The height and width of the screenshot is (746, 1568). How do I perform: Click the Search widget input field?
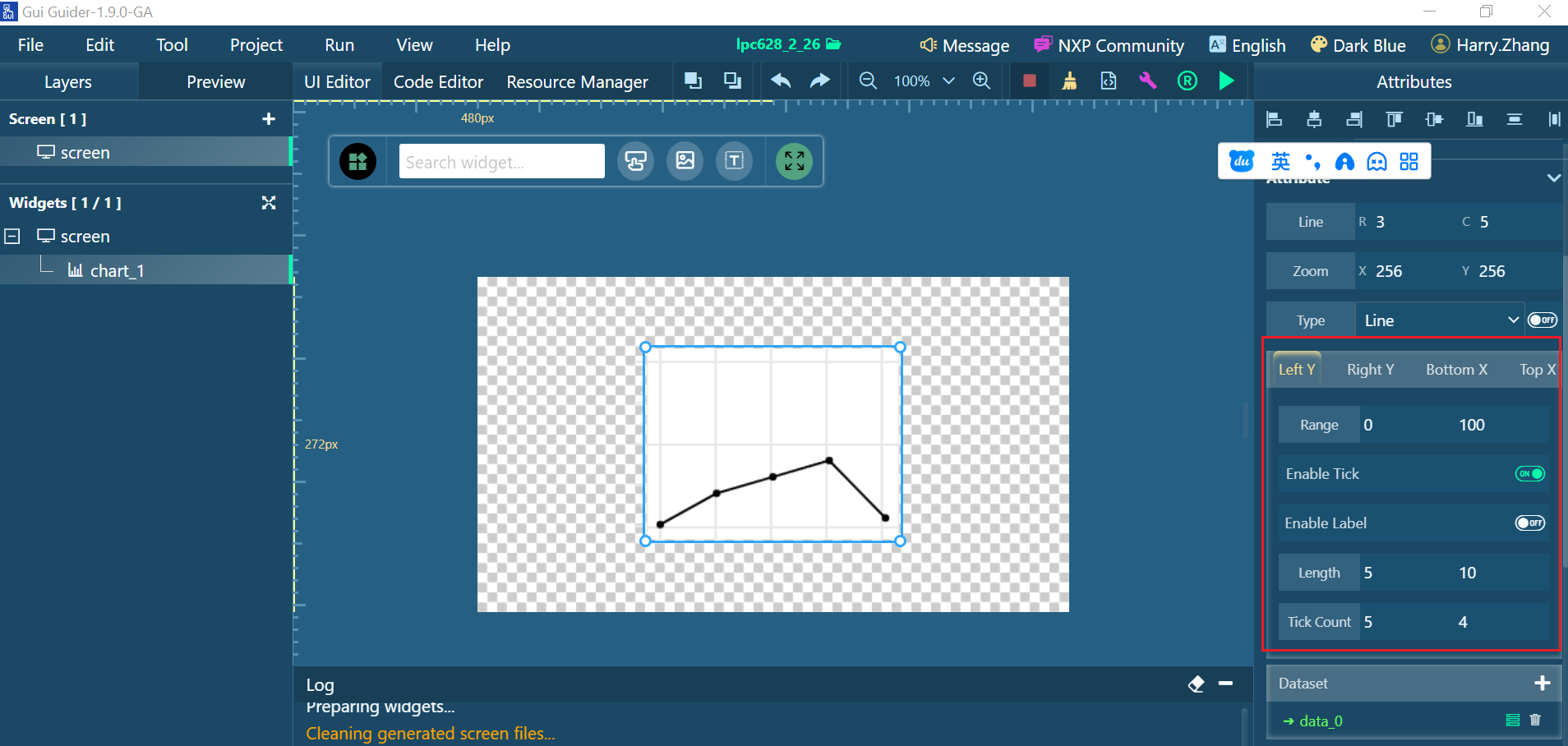tap(502, 161)
